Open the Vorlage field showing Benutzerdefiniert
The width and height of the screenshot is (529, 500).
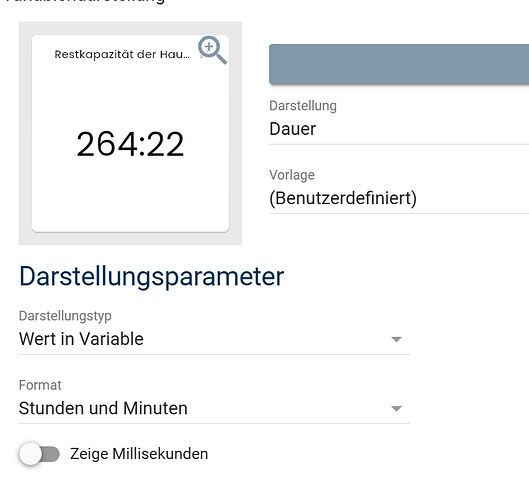point(399,198)
